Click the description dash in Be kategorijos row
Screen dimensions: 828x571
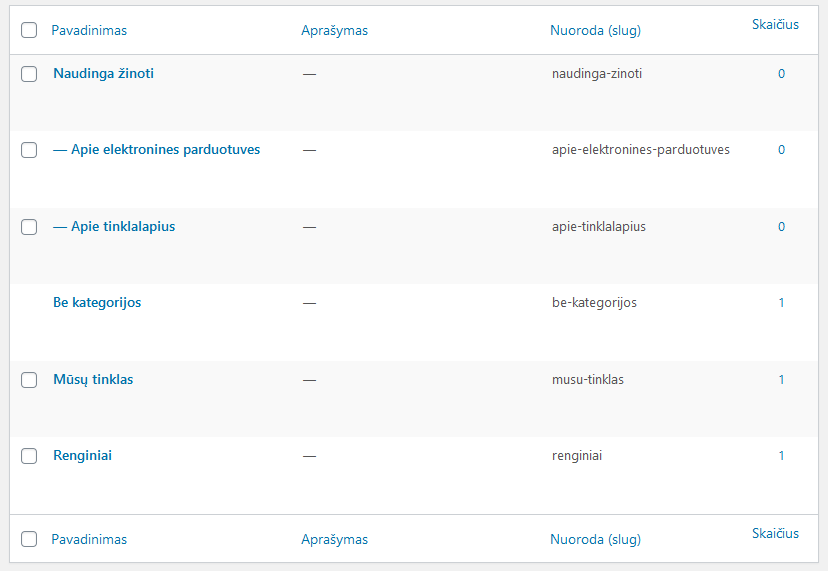[309, 304]
